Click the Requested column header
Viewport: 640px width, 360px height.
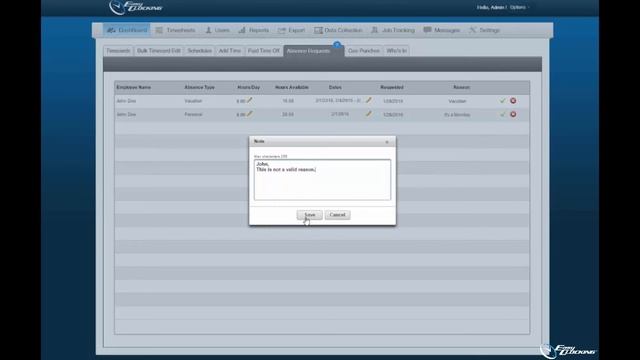tap(391, 87)
